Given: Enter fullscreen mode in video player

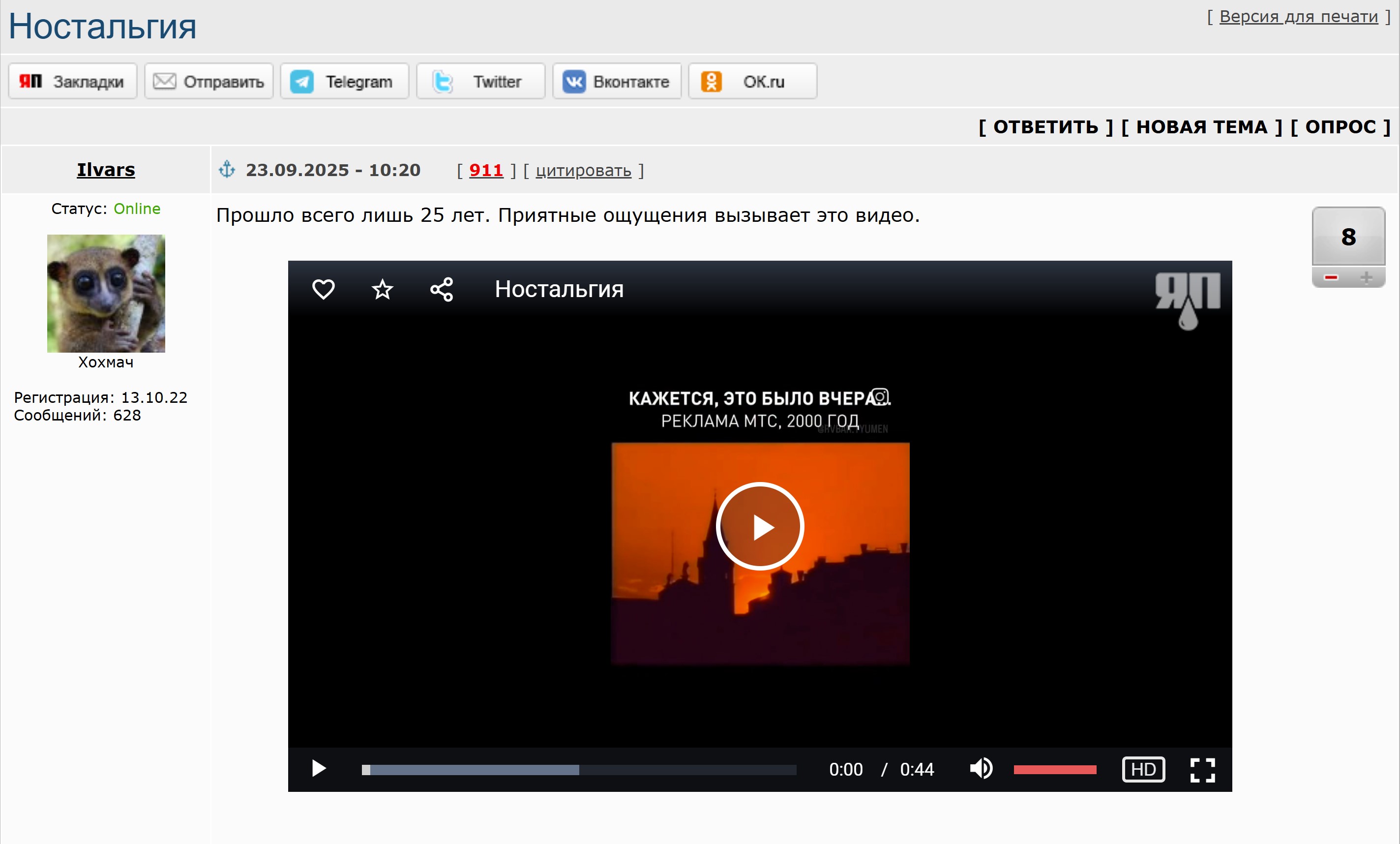Looking at the screenshot, I should coord(1202,770).
